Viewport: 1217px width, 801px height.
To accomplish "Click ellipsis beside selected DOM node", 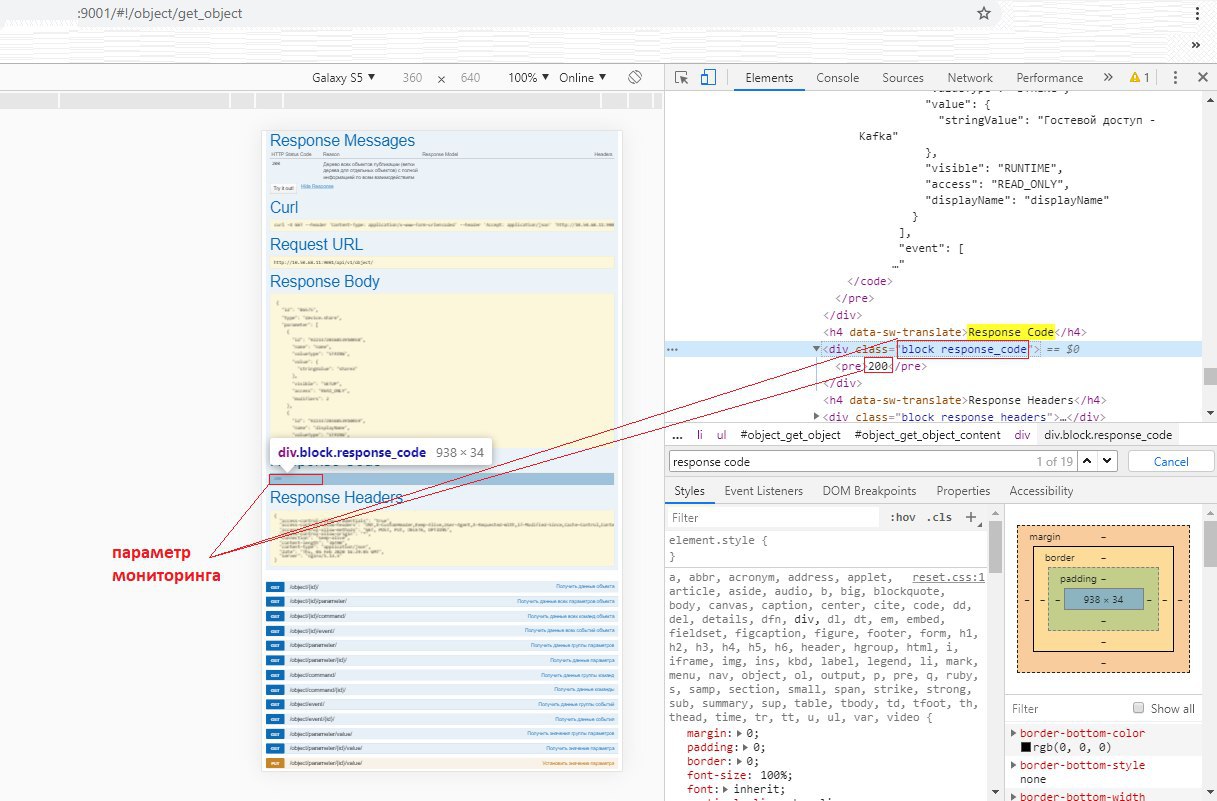I will point(673,350).
